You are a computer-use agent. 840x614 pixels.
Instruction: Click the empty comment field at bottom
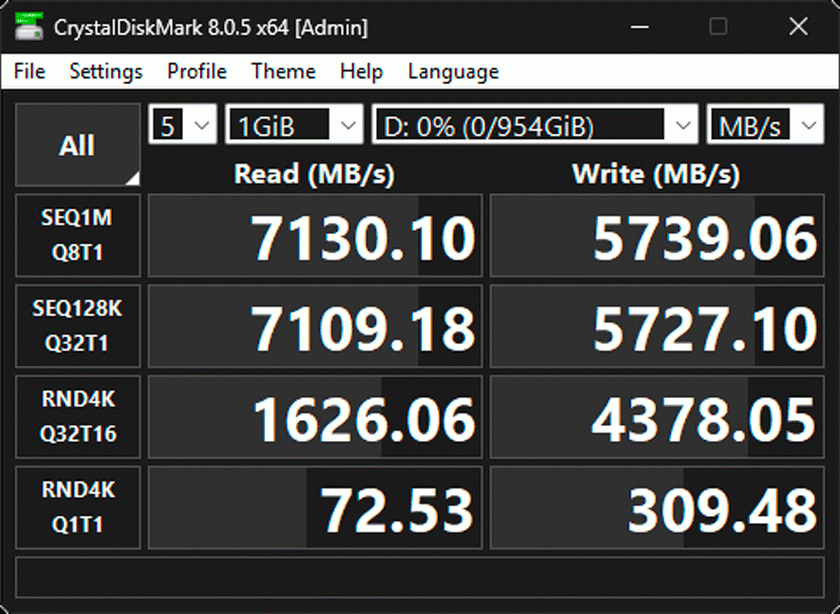pos(420,578)
